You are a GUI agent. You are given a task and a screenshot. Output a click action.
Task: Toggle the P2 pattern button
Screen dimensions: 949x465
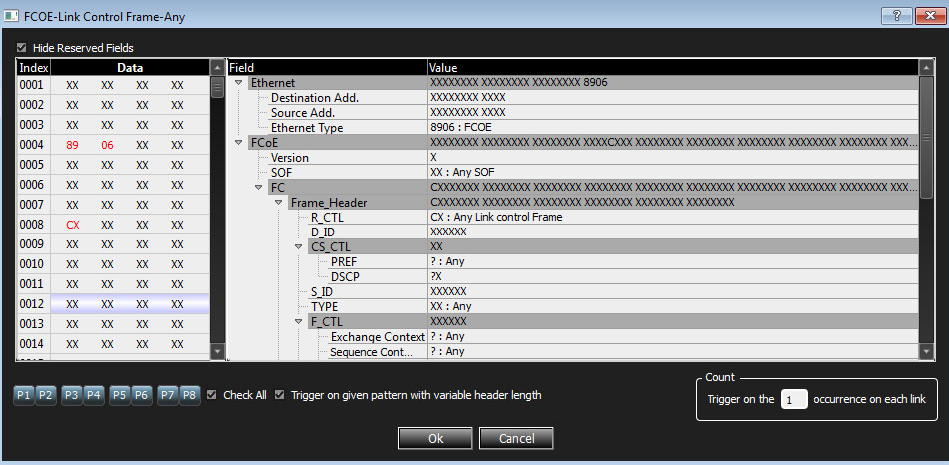[45, 395]
